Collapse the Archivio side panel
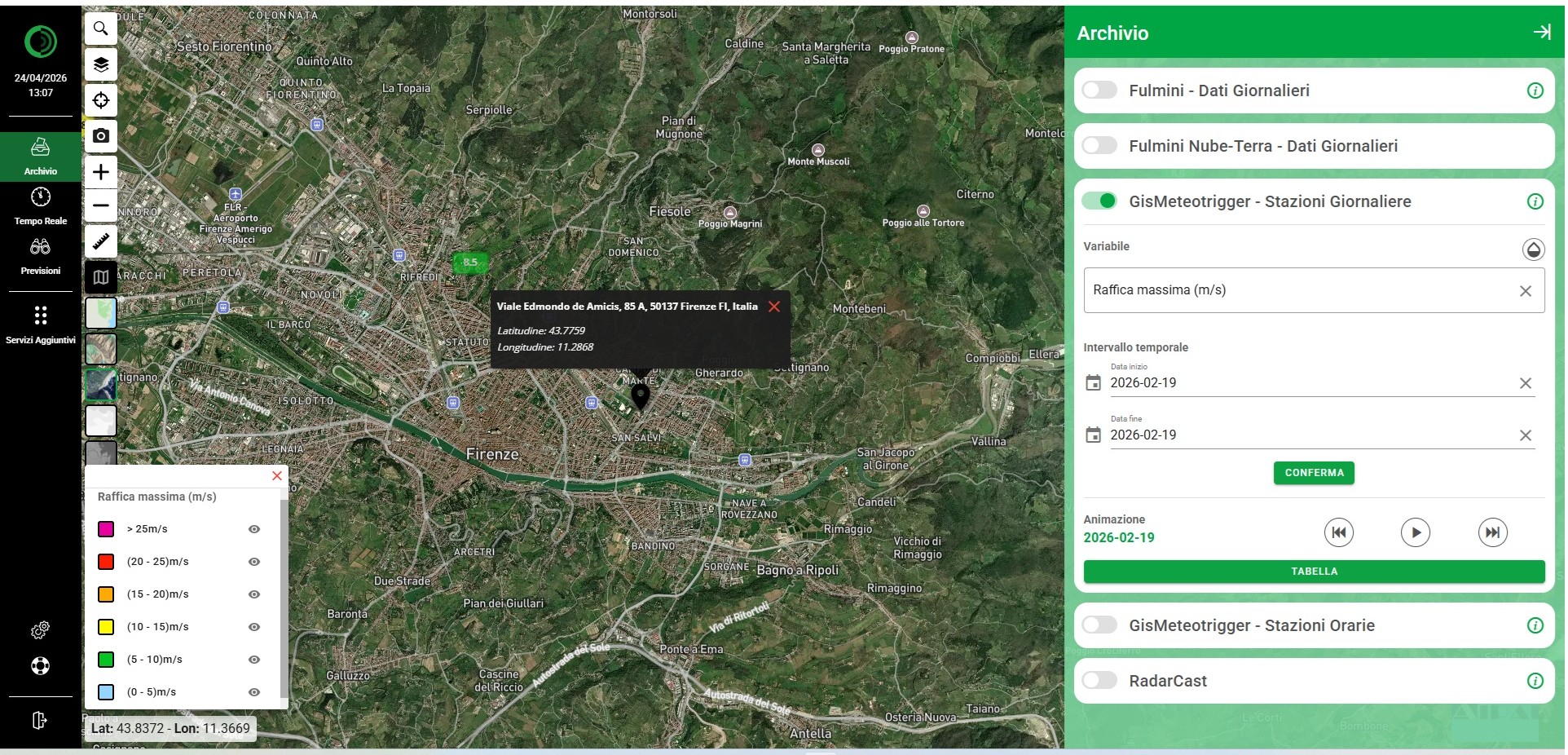The height and width of the screenshot is (755, 1568). [x=1541, y=33]
